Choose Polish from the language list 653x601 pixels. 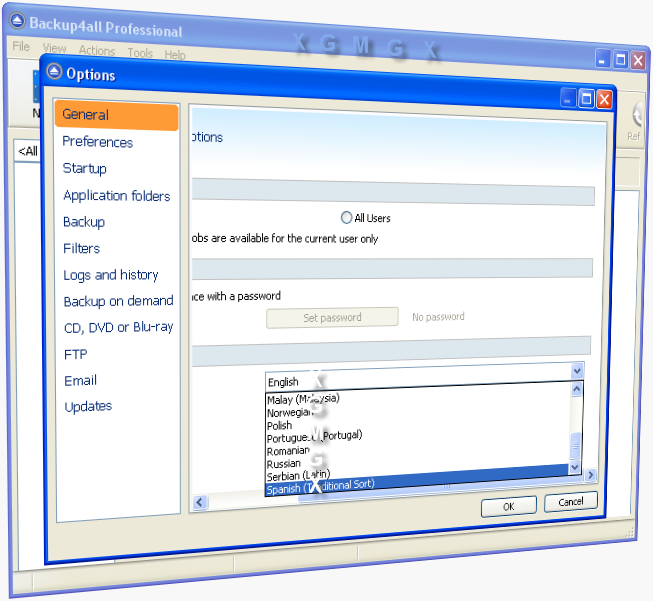418,424
